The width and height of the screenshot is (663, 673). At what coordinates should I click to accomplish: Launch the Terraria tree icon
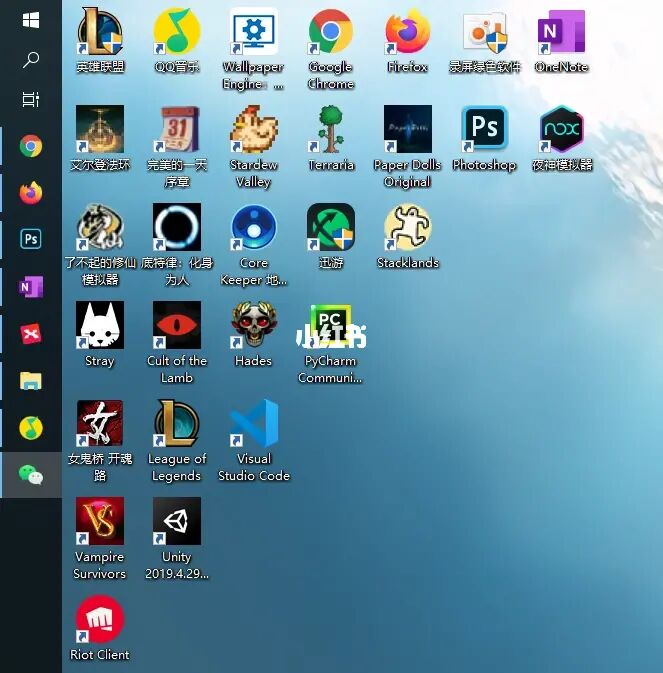click(330, 129)
